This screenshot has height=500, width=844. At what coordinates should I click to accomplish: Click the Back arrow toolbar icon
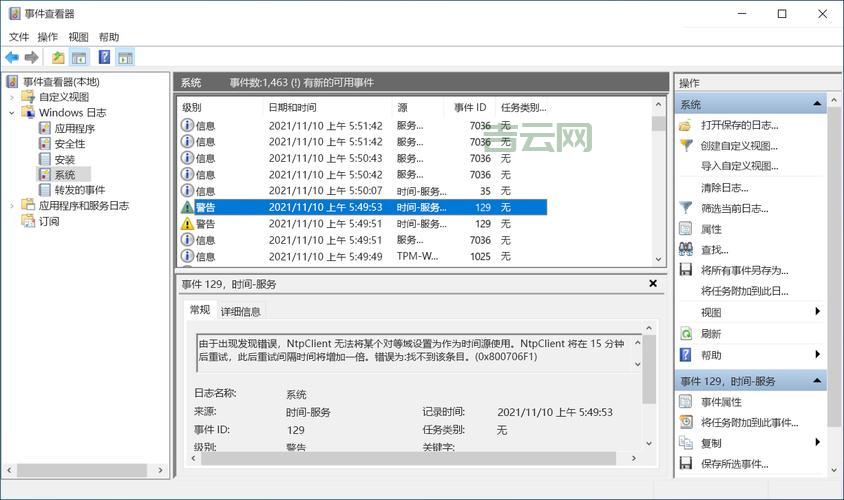(x=12, y=57)
